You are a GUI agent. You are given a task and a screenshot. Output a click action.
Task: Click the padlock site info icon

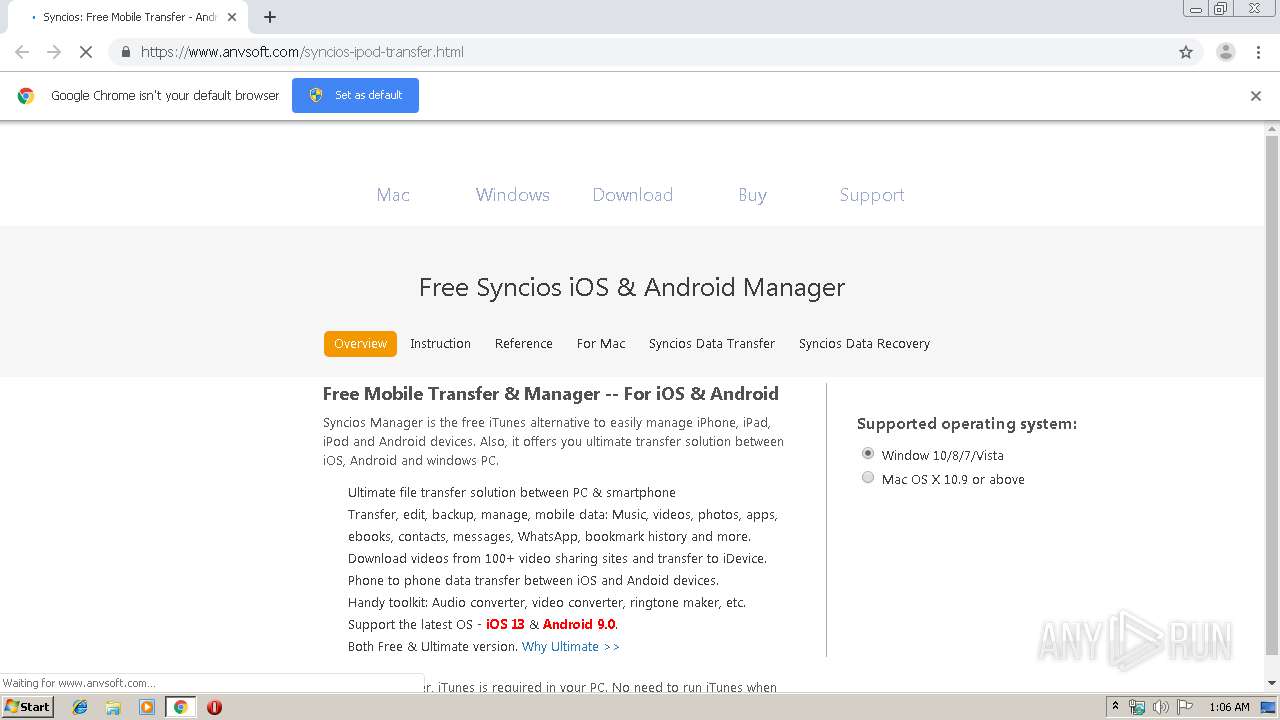pos(125,52)
